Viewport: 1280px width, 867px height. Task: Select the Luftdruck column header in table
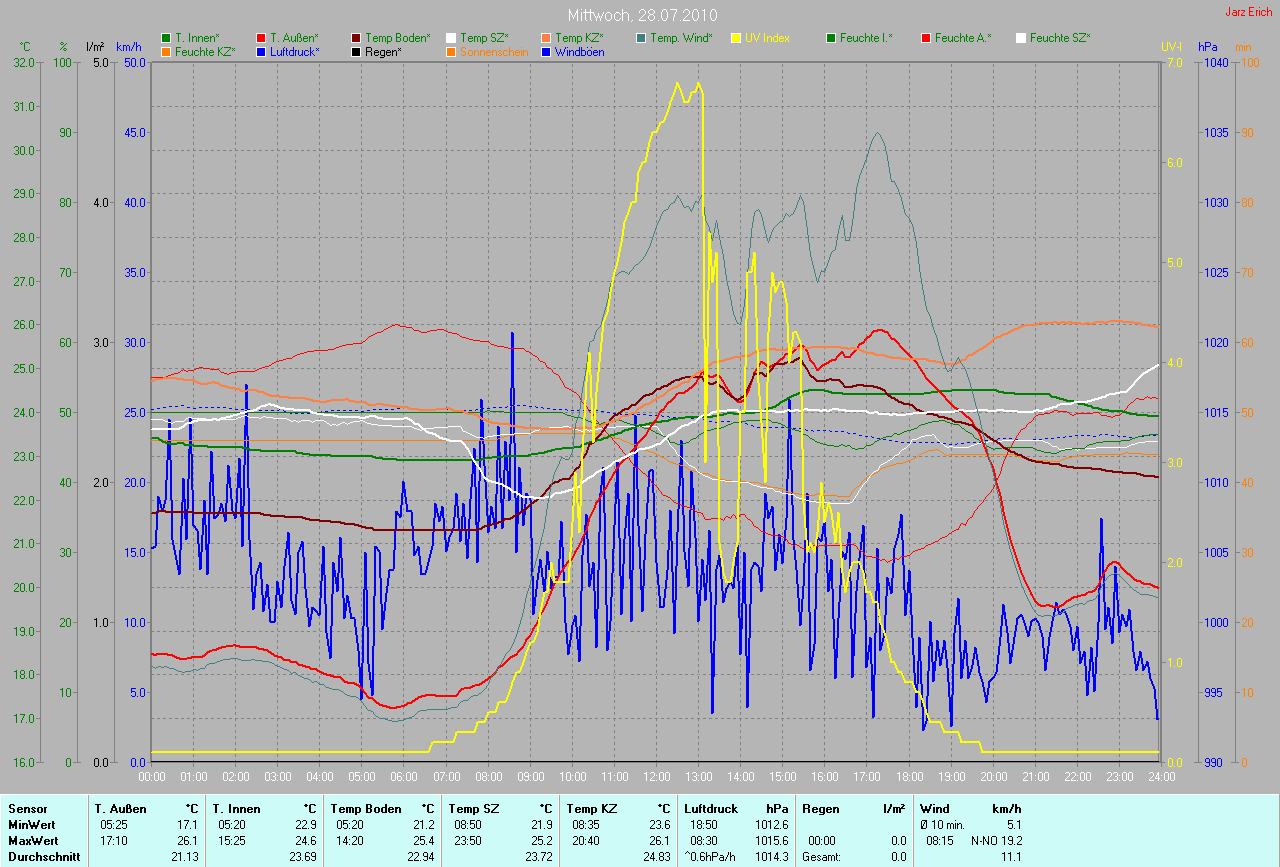(x=710, y=808)
